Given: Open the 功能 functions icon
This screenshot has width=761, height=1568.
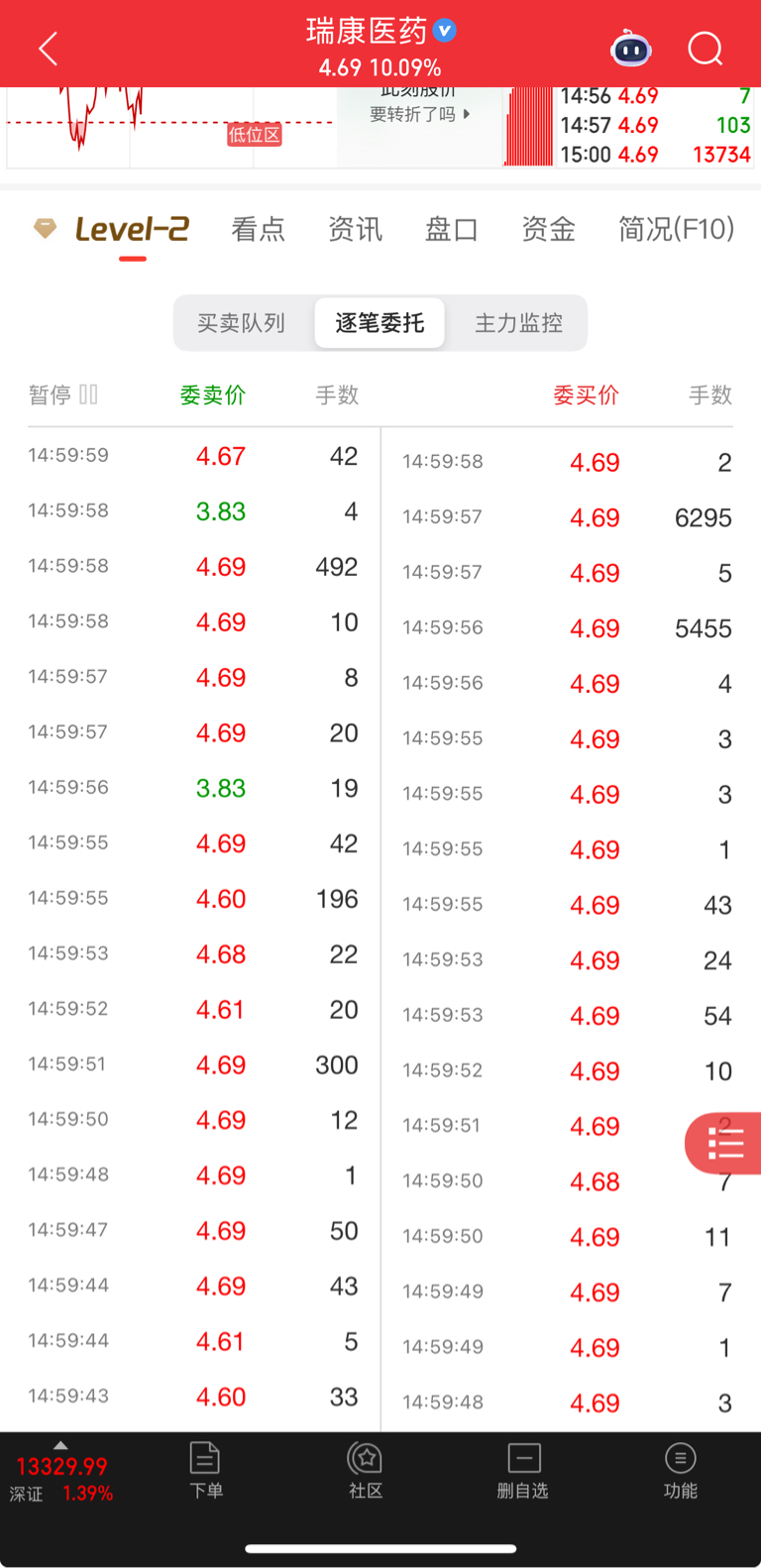Looking at the screenshot, I should [x=681, y=1470].
